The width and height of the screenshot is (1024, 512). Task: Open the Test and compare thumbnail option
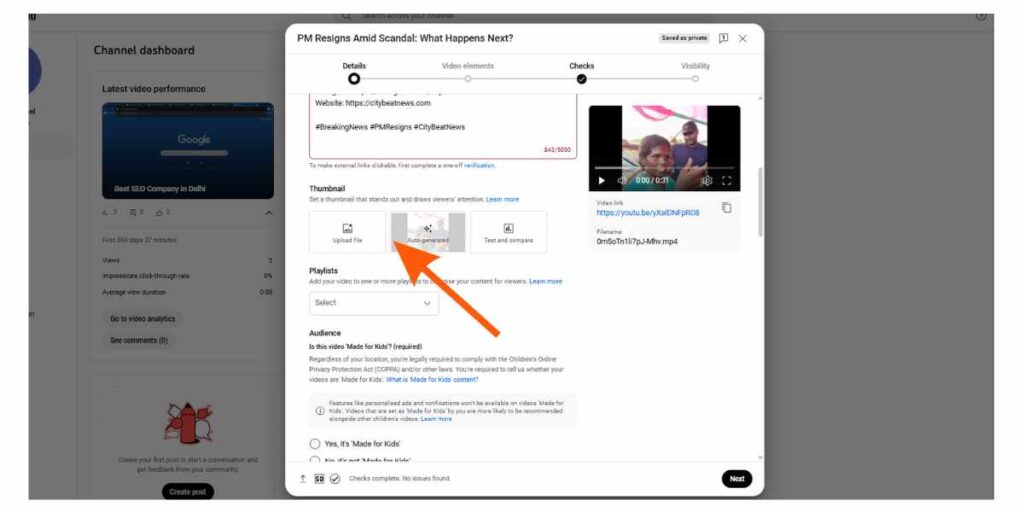point(508,232)
